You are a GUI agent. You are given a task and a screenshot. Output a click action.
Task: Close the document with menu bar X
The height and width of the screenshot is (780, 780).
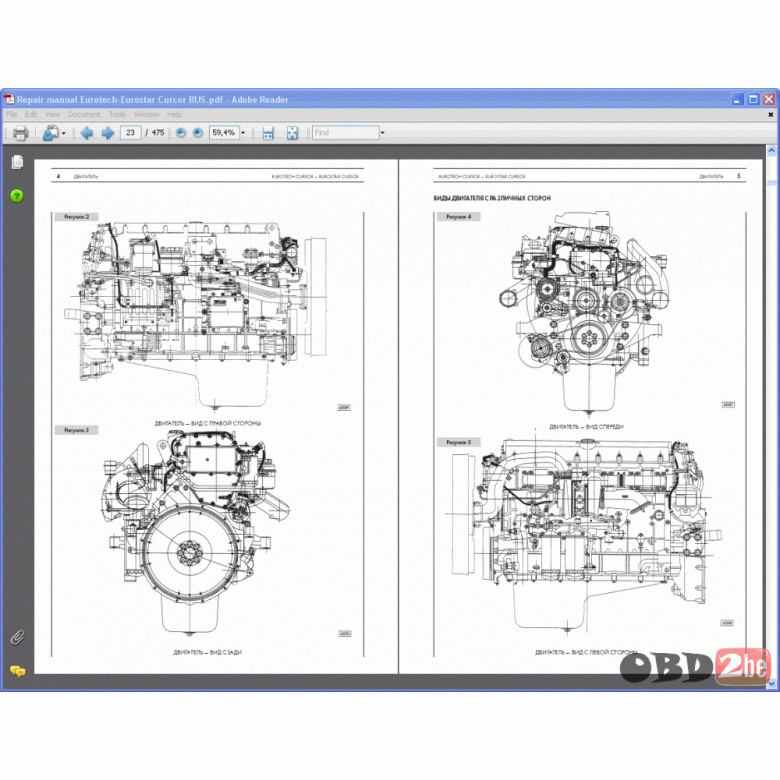(771, 114)
